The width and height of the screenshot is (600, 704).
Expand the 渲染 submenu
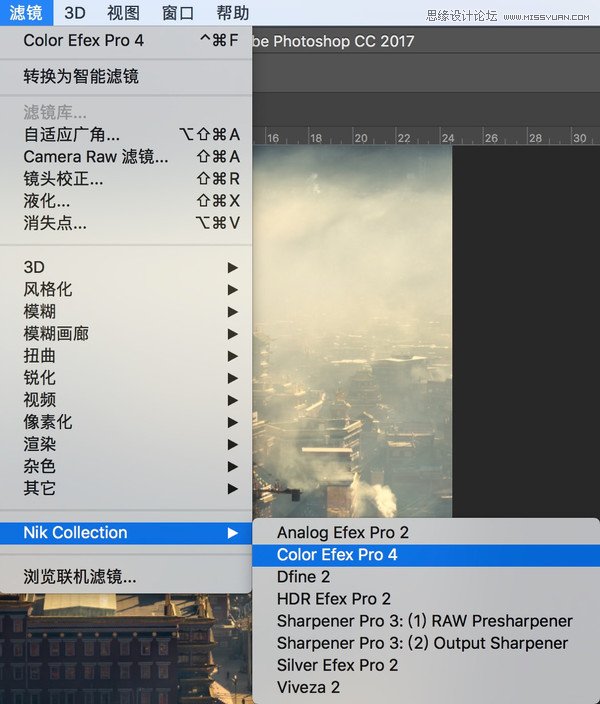click(x=126, y=444)
